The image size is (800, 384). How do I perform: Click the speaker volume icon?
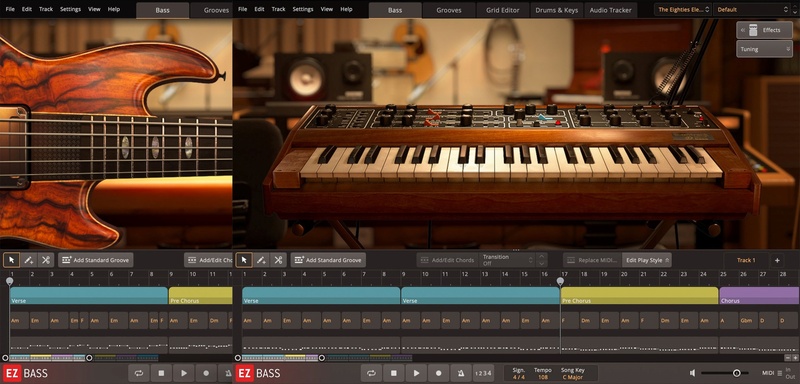[693, 373]
